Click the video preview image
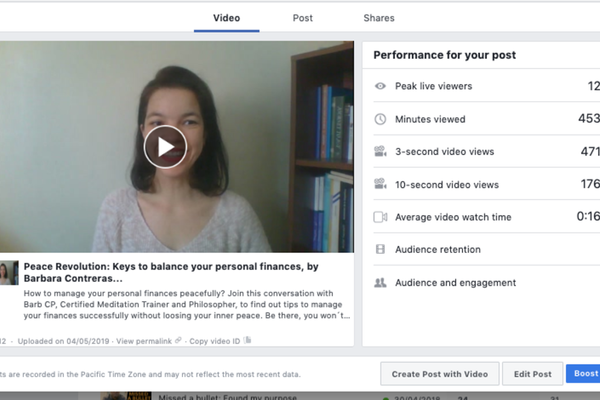The height and width of the screenshot is (400, 600). pyautogui.click(x=177, y=147)
